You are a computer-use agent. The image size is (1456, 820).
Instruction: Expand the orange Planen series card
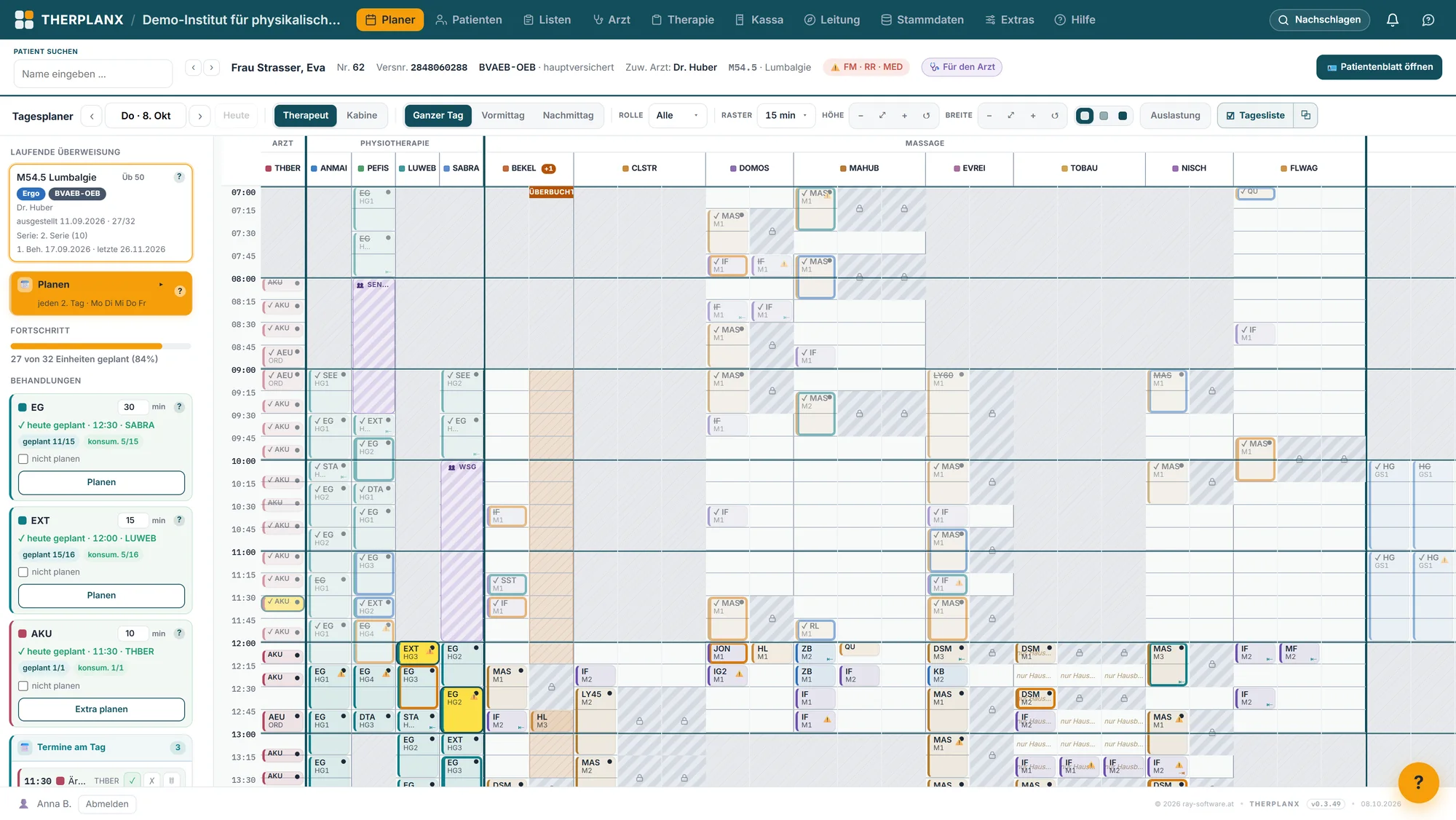[100, 293]
